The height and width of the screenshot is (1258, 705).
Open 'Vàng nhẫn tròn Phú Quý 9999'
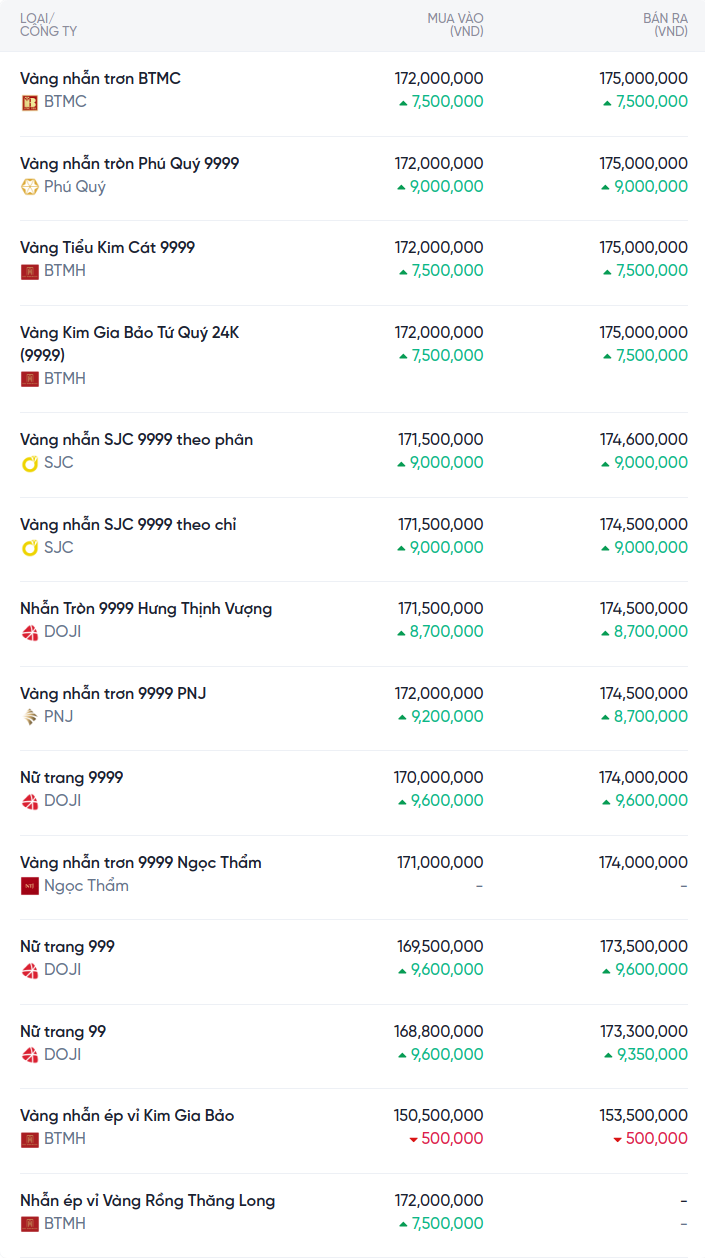tap(129, 164)
